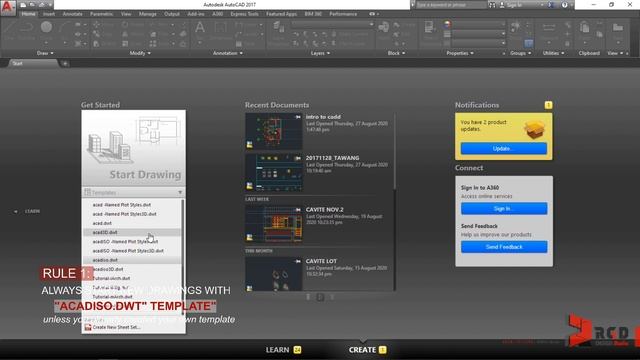The height and width of the screenshot is (360, 640).
Task: Open the AutoCAD application menu button
Action: tap(8, 8)
